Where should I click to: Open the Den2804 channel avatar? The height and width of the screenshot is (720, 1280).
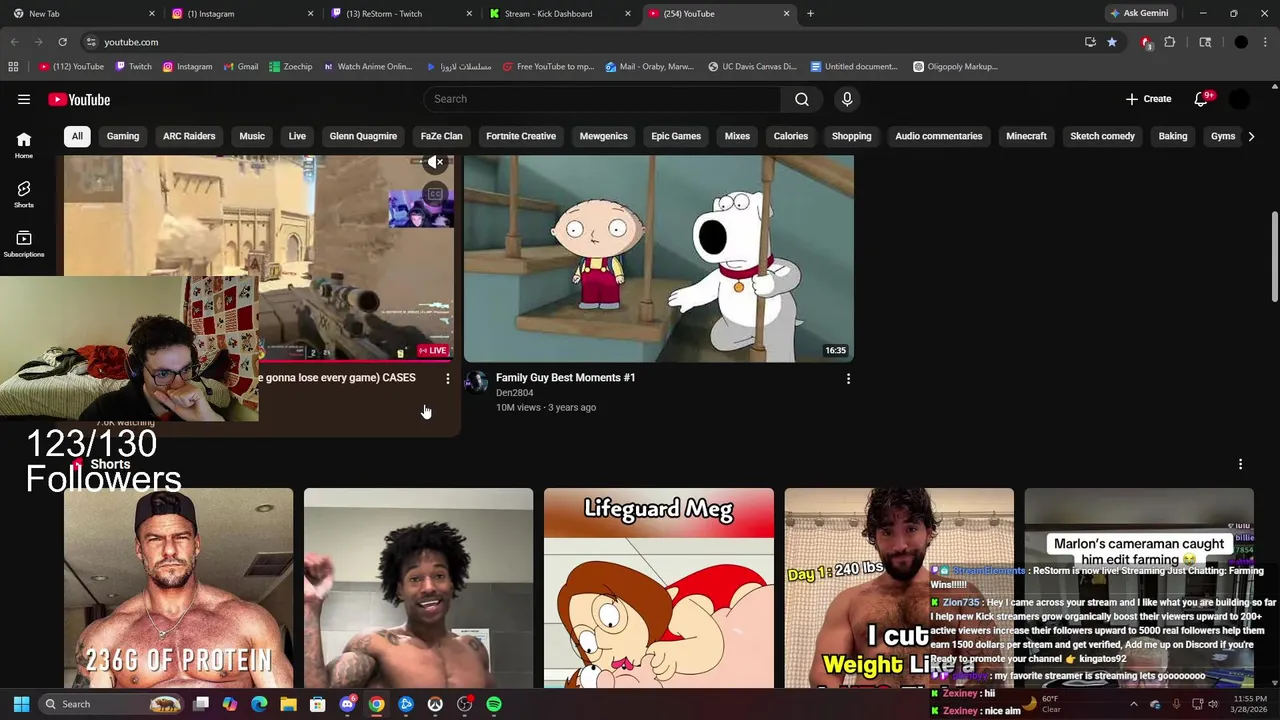(476, 382)
